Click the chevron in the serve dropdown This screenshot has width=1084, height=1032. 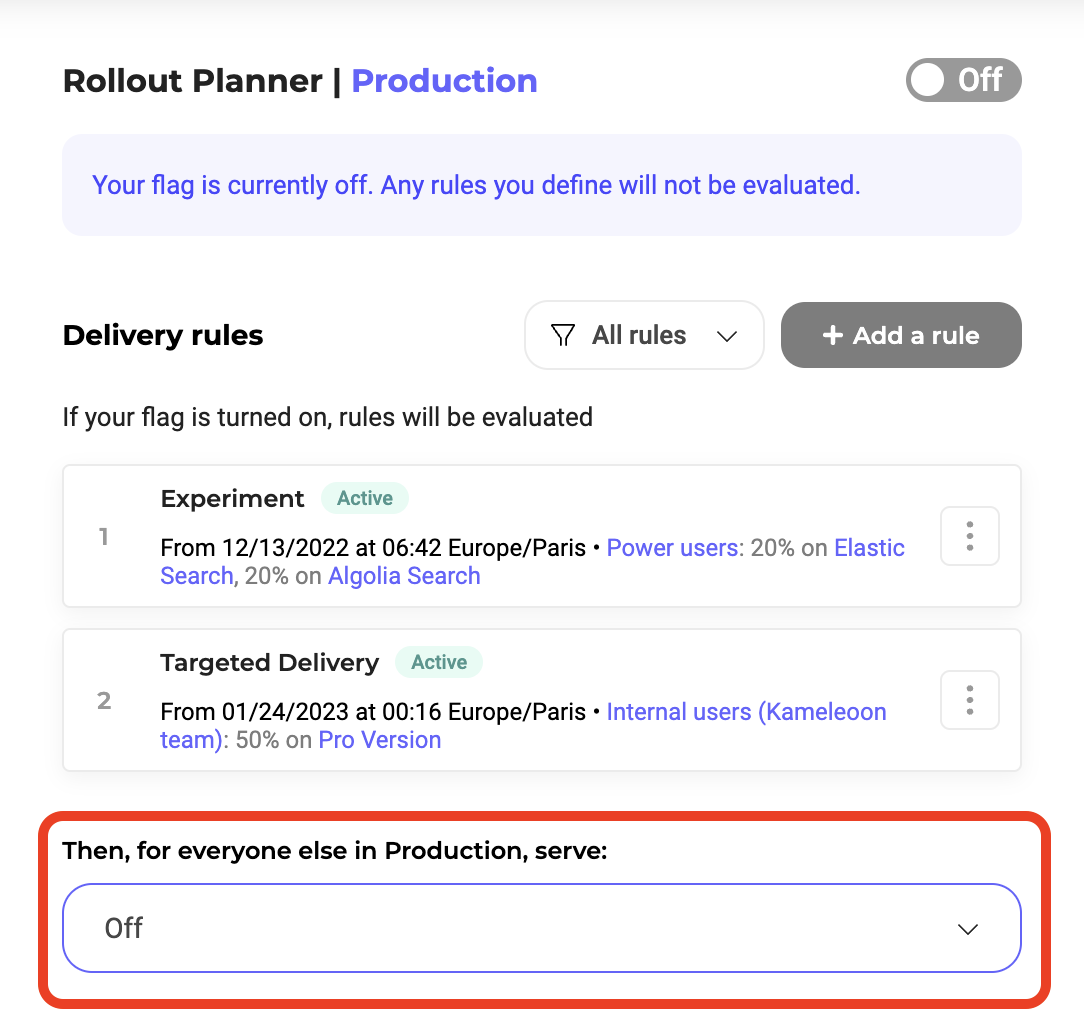pos(967,929)
